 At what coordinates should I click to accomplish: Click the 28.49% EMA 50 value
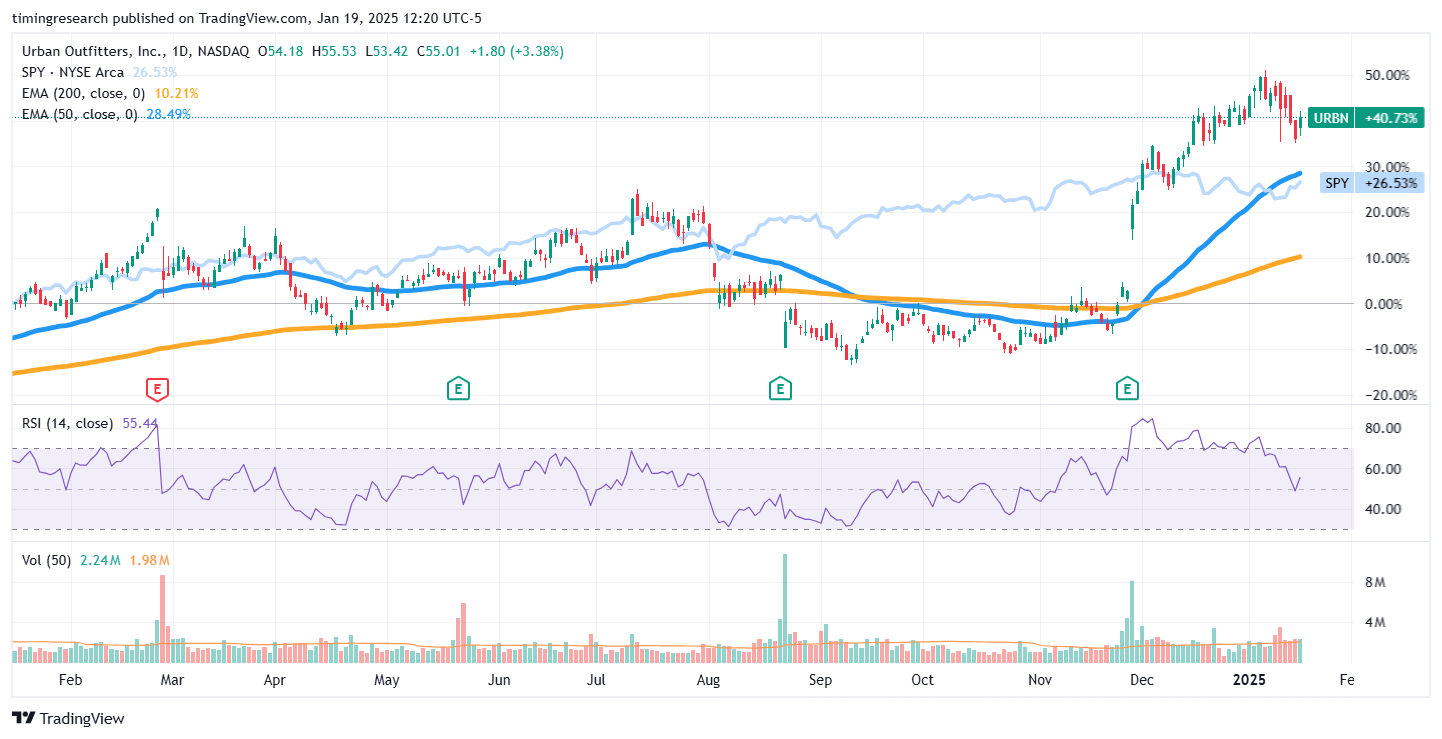coord(168,114)
